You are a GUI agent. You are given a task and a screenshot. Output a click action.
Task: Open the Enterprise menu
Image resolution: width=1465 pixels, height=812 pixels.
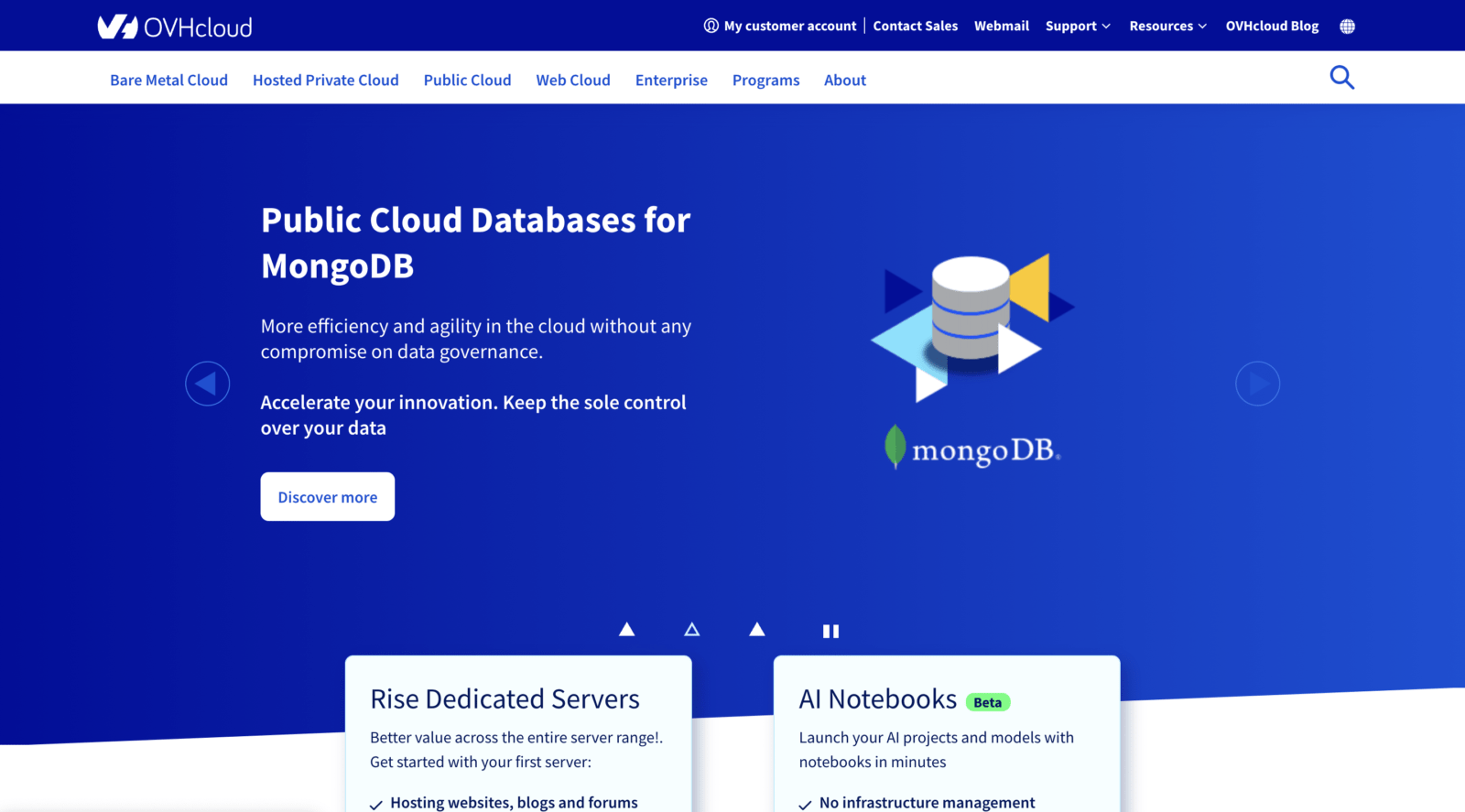[x=671, y=81]
